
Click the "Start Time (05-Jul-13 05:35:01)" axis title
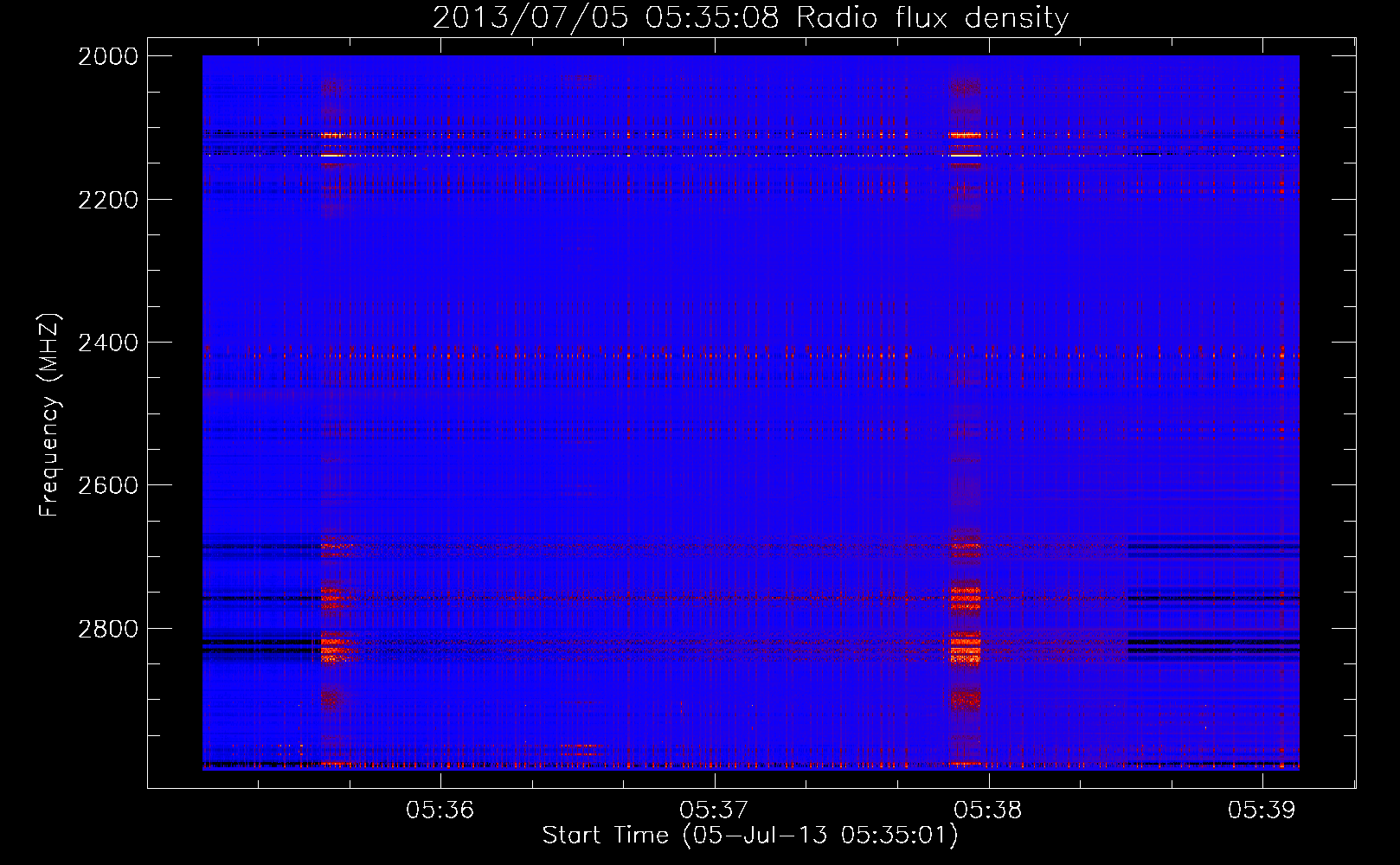click(750, 836)
